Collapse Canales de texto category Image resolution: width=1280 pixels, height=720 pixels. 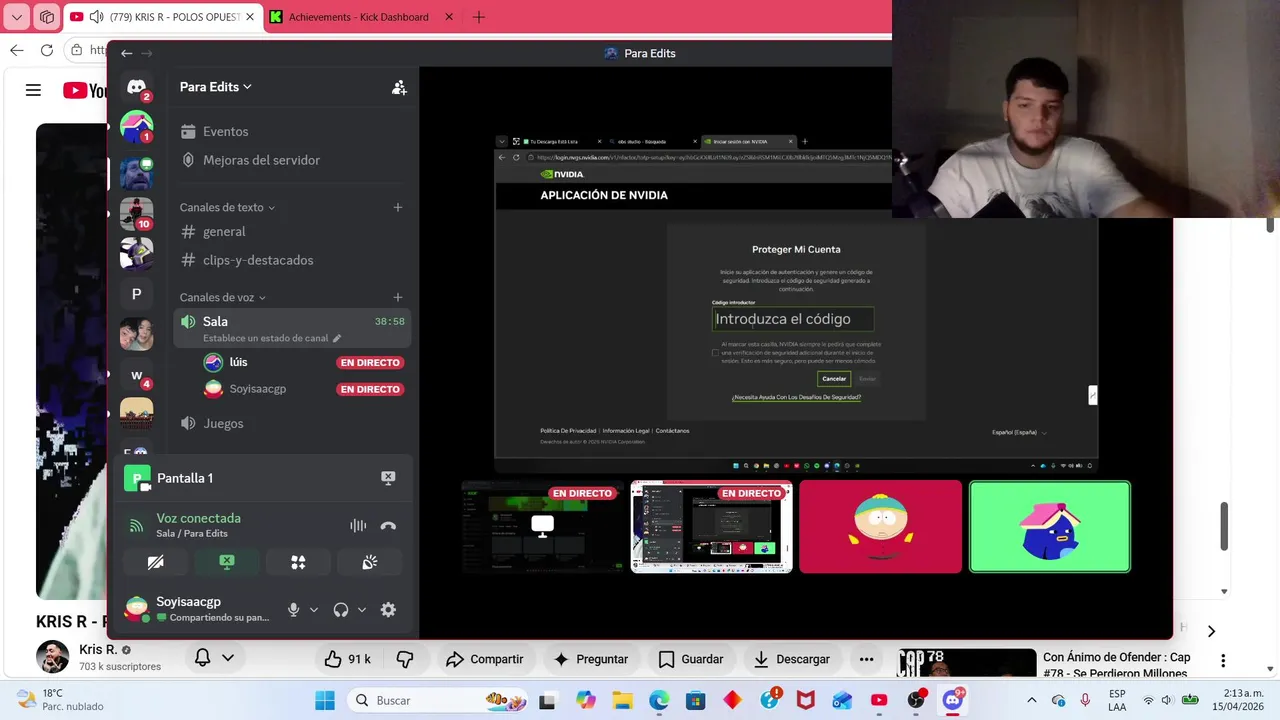pyautogui.click(x=227, y=207)
